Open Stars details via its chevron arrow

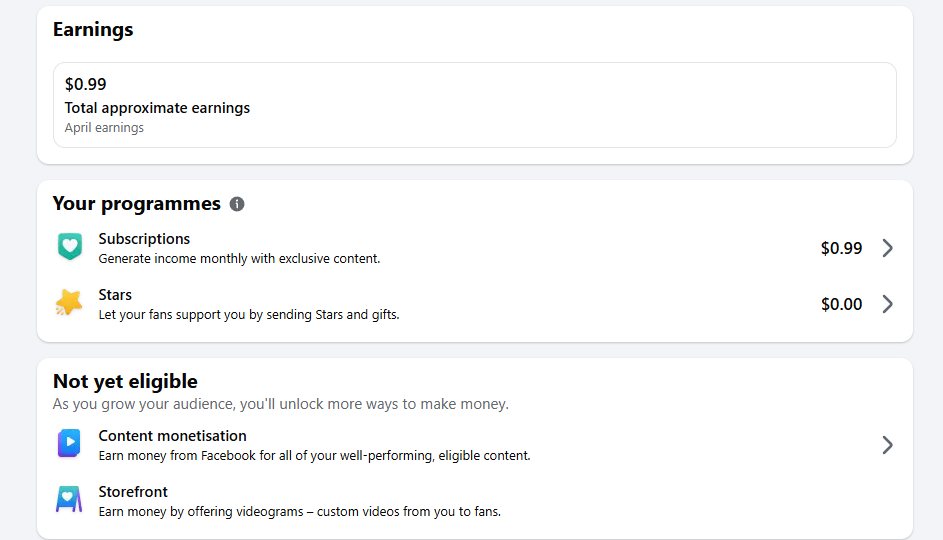[887, 304]
